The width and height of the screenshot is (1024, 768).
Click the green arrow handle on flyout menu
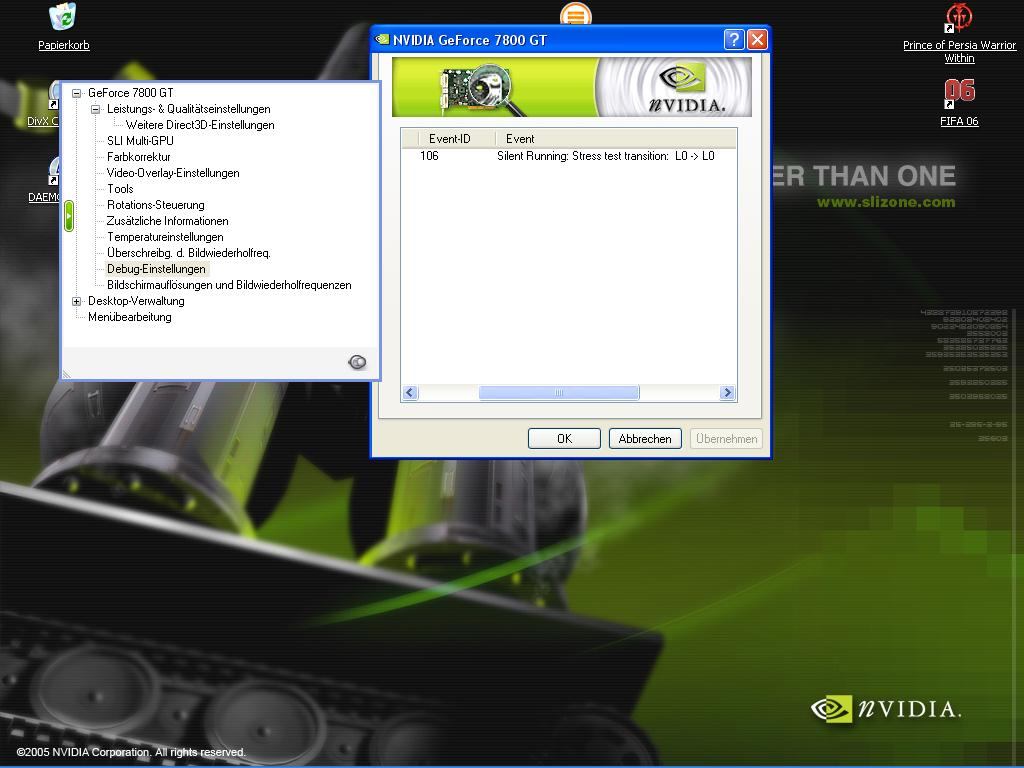click(x=69, y=216)
